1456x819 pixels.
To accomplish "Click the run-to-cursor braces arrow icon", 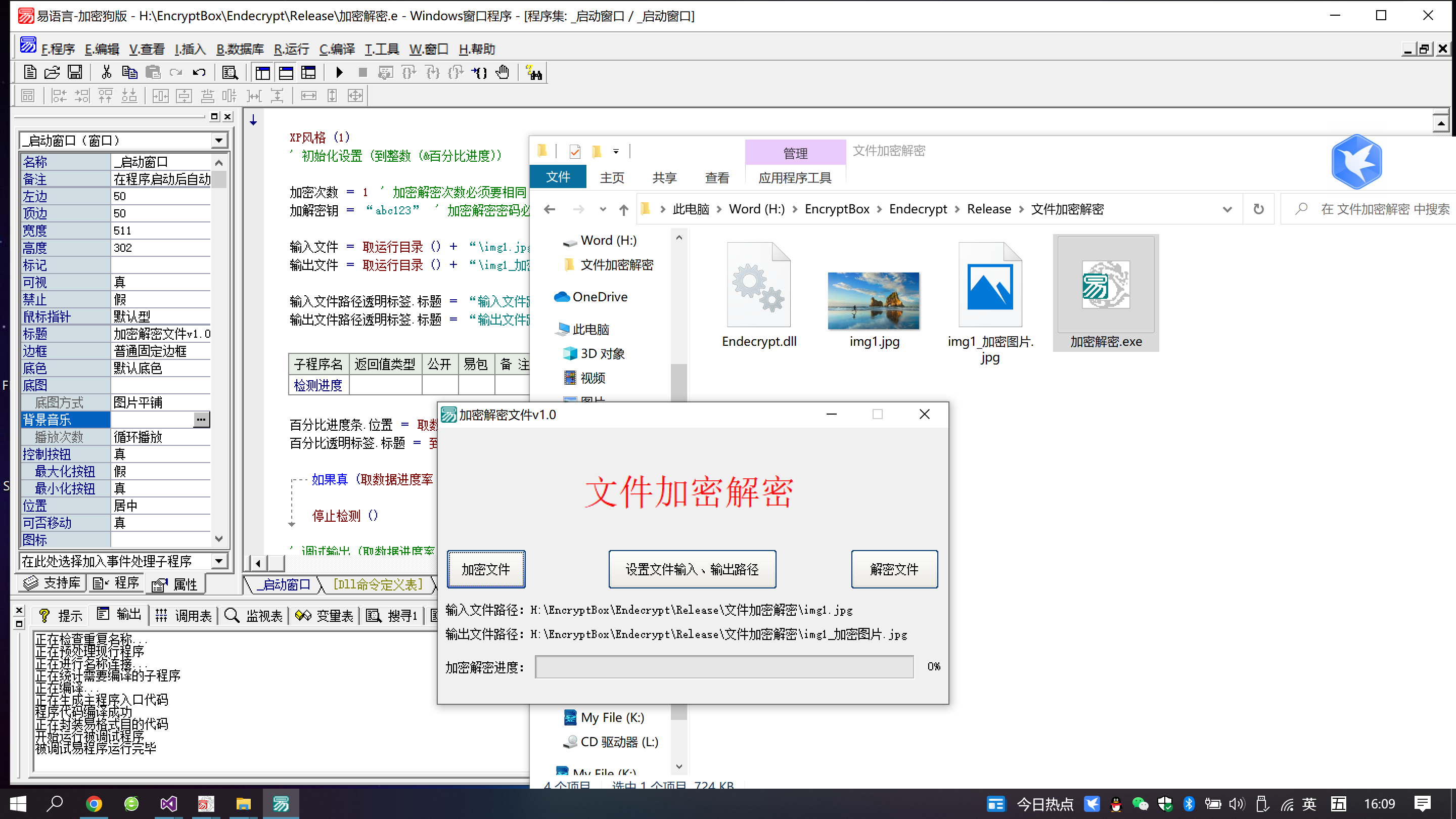I will tap(479, 73).
